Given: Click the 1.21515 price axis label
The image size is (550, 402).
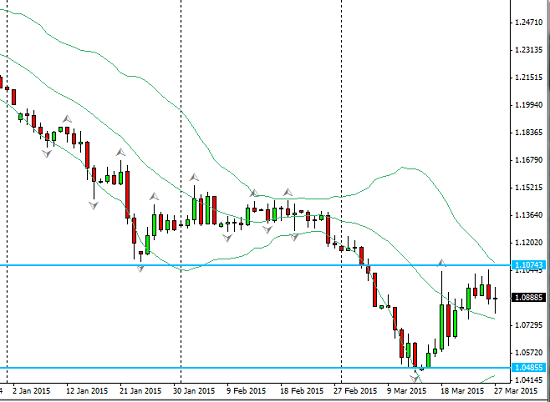Looking at the screenshot, I should click(x=529, y=78).
